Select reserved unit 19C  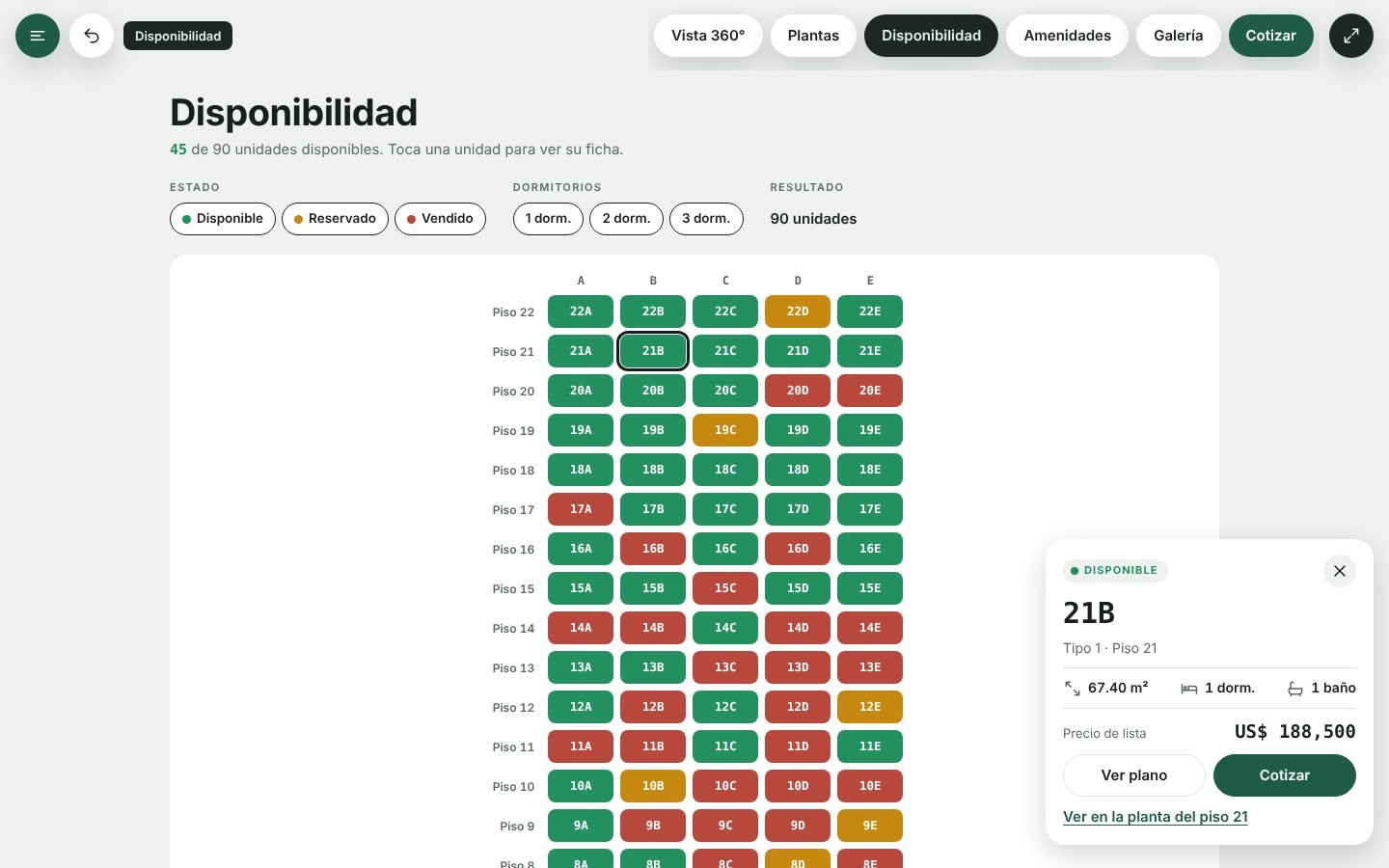coord(725,430)
